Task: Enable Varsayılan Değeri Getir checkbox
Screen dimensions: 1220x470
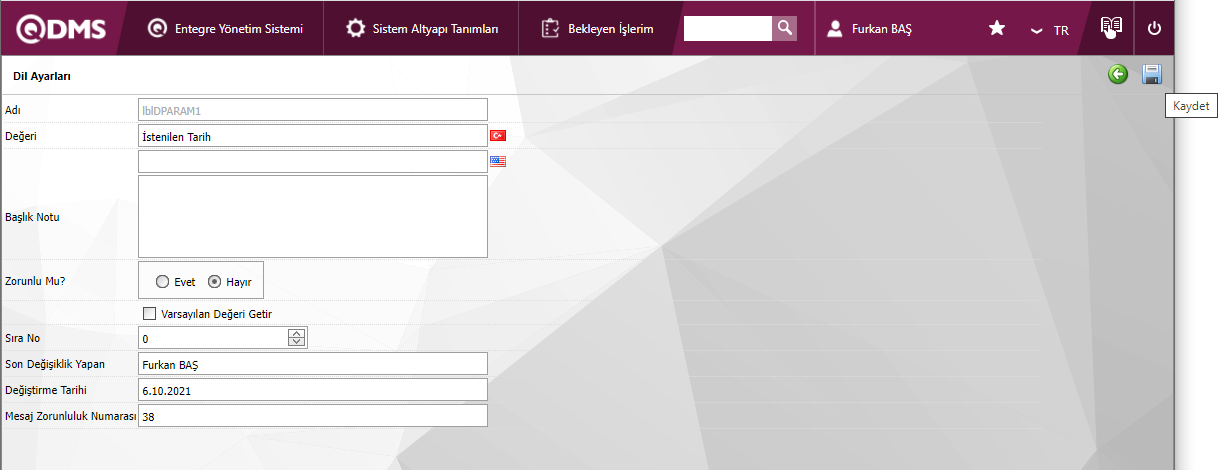Action: 150,314
